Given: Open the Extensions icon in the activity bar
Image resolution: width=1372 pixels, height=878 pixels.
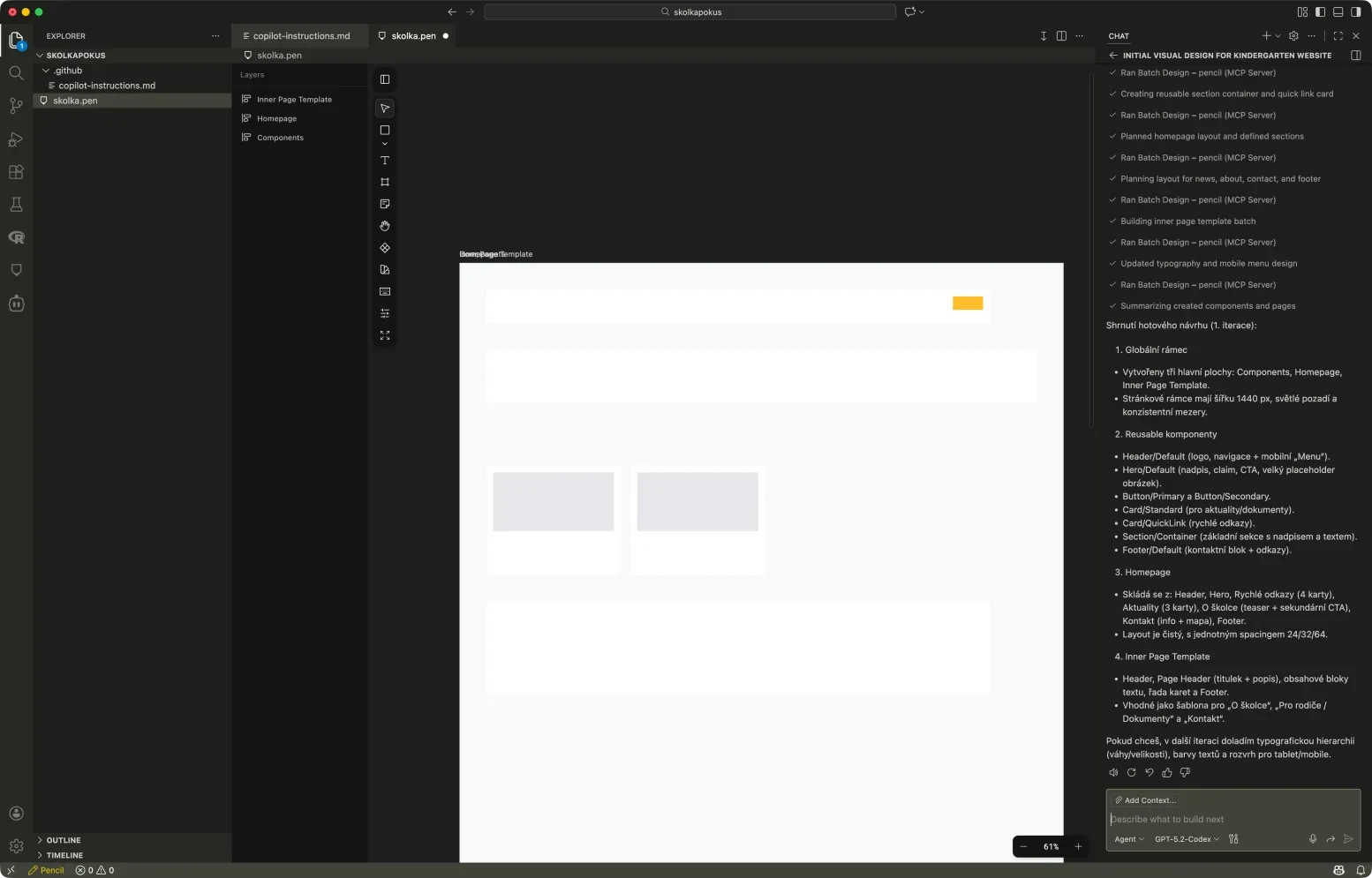Looking at the screenshot, I should tap(16, 172).
